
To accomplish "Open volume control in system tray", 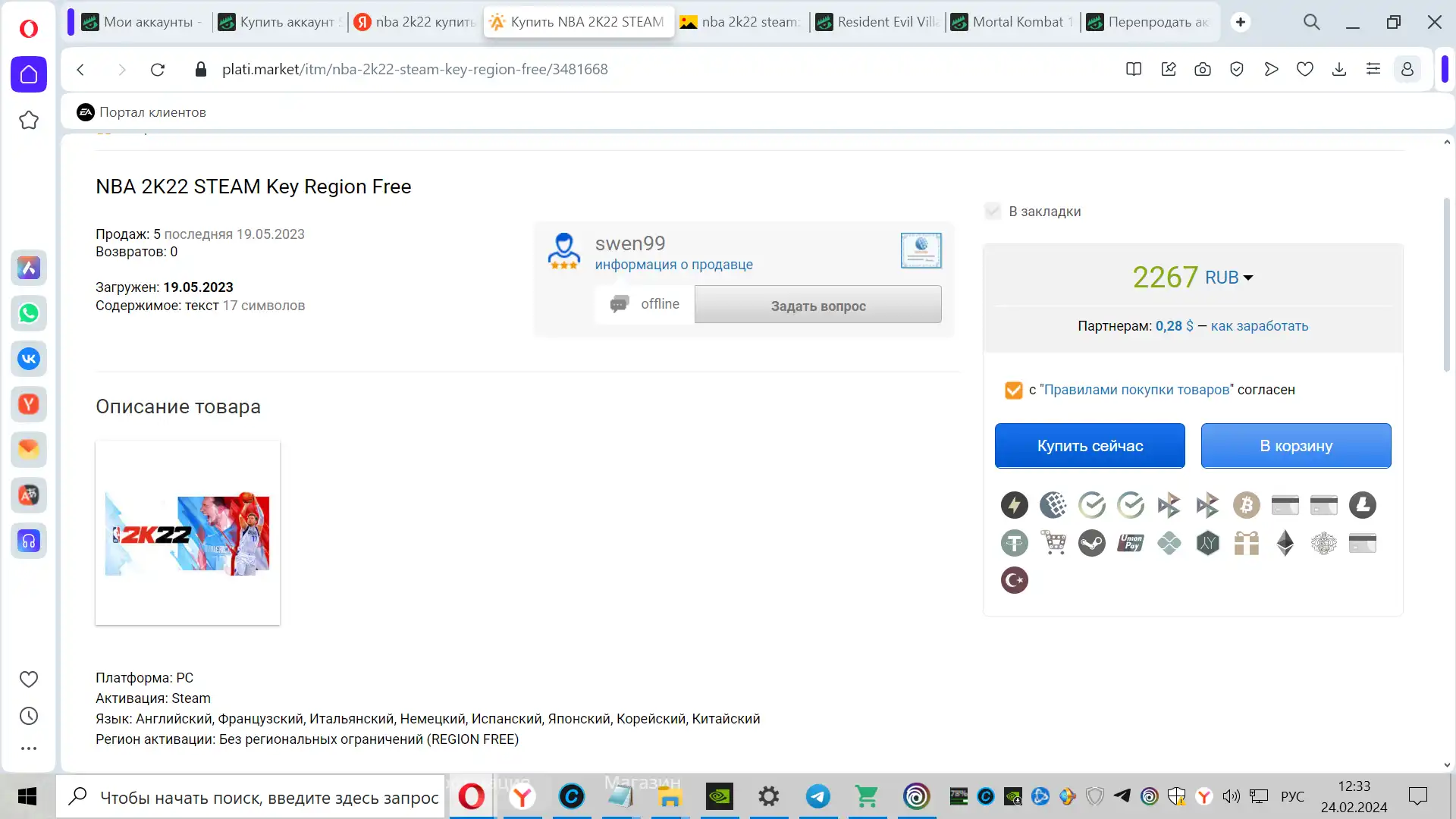I will point(1231,796).
